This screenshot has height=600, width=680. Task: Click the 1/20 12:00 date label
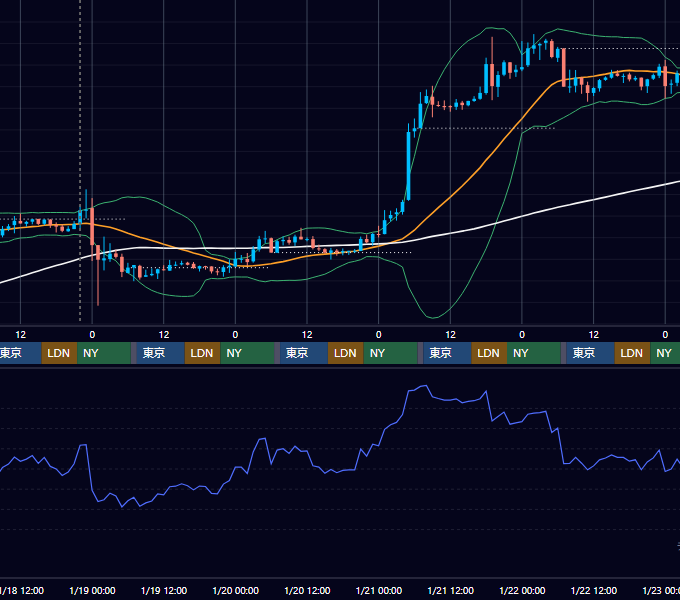(307, 590)
